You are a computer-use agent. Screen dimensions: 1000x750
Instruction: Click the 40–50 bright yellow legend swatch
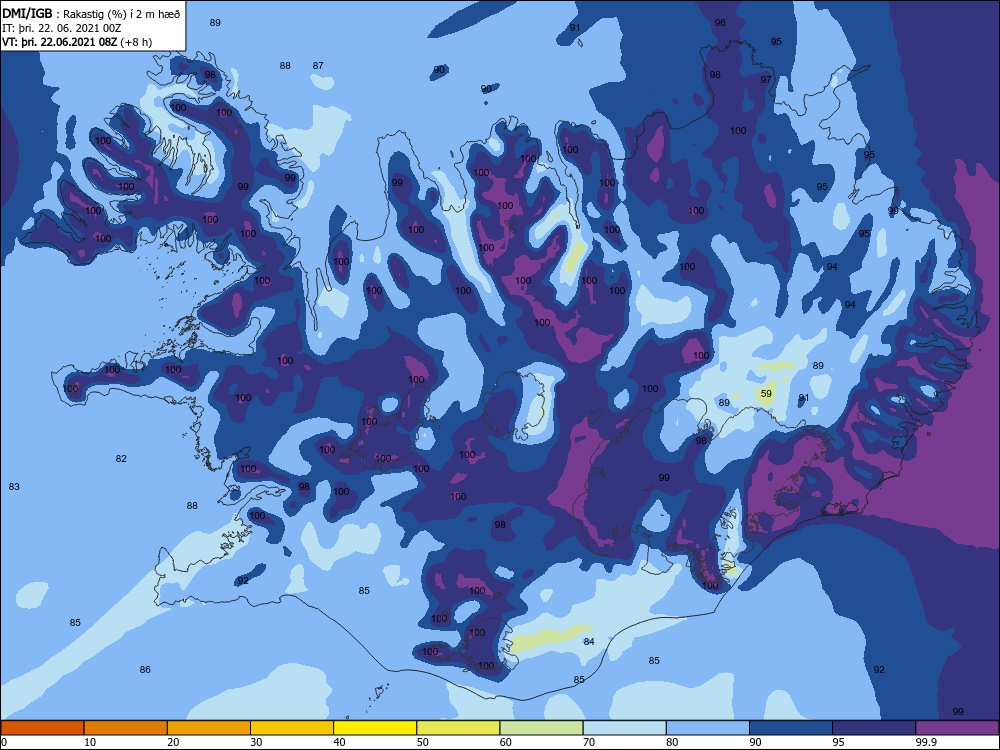click(x=375, y=728)
